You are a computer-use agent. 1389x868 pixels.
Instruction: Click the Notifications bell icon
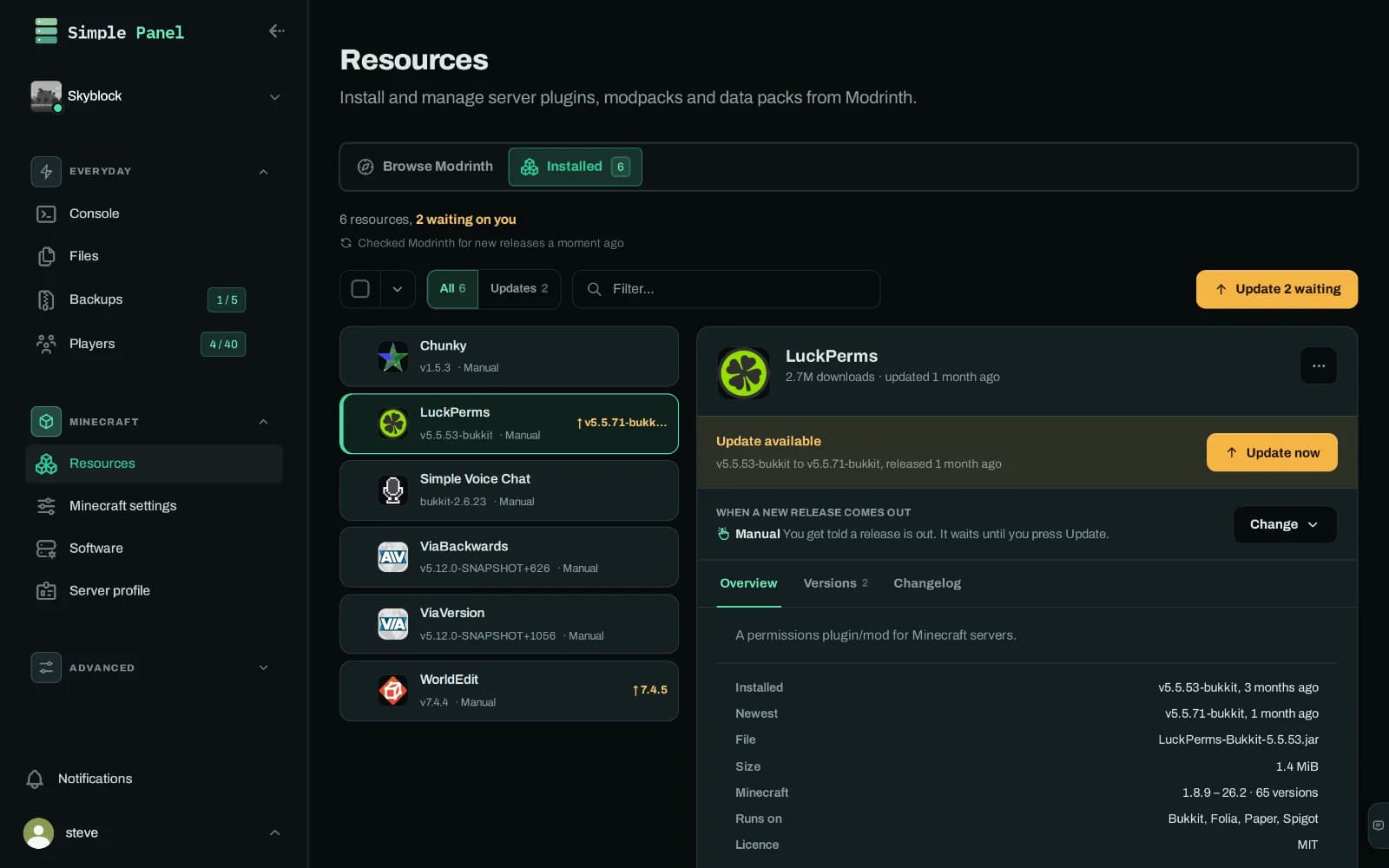(x=35, y=779)
